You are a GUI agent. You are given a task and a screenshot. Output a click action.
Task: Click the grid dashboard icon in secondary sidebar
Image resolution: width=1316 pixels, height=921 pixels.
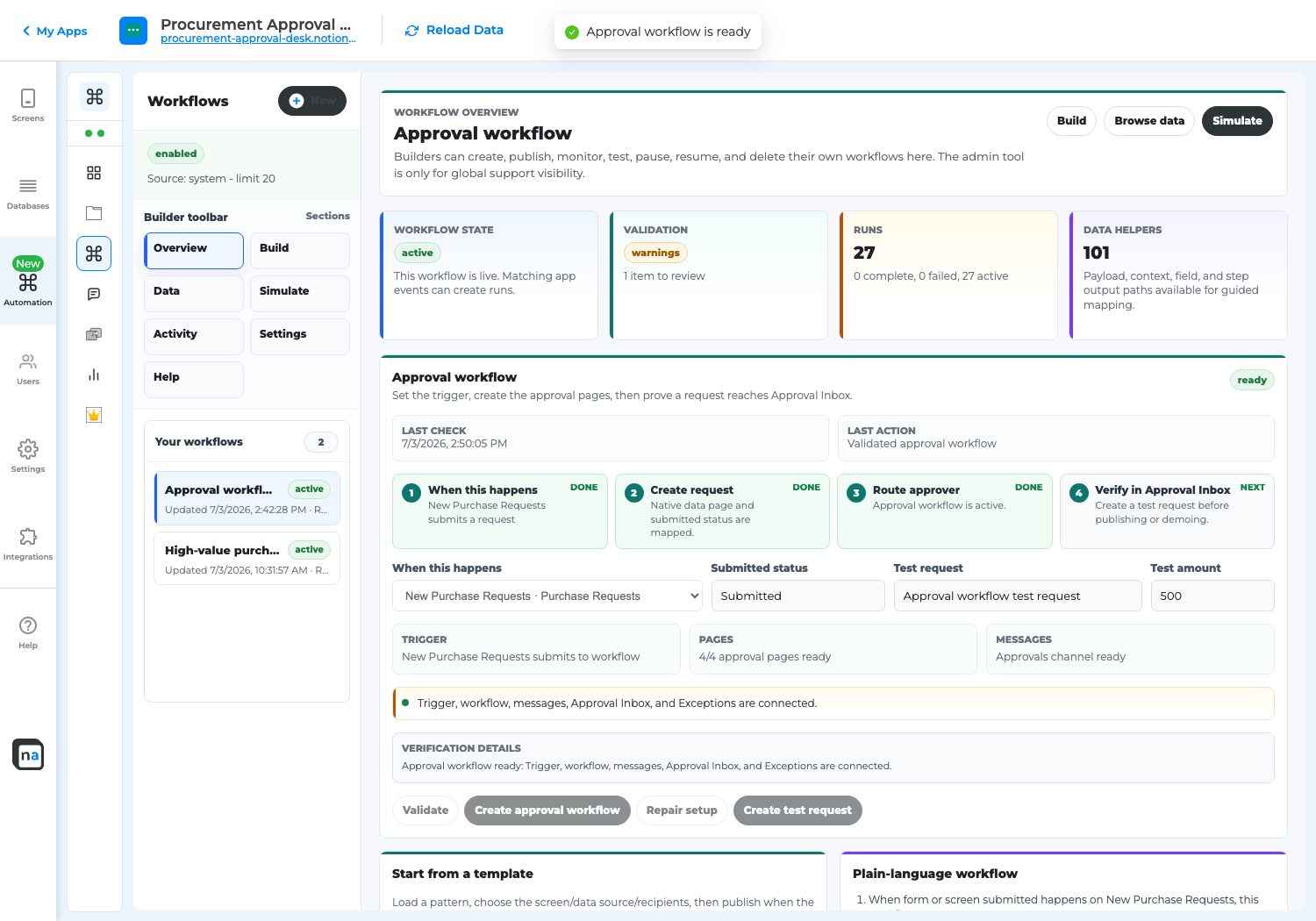click(x=94, y=173)
